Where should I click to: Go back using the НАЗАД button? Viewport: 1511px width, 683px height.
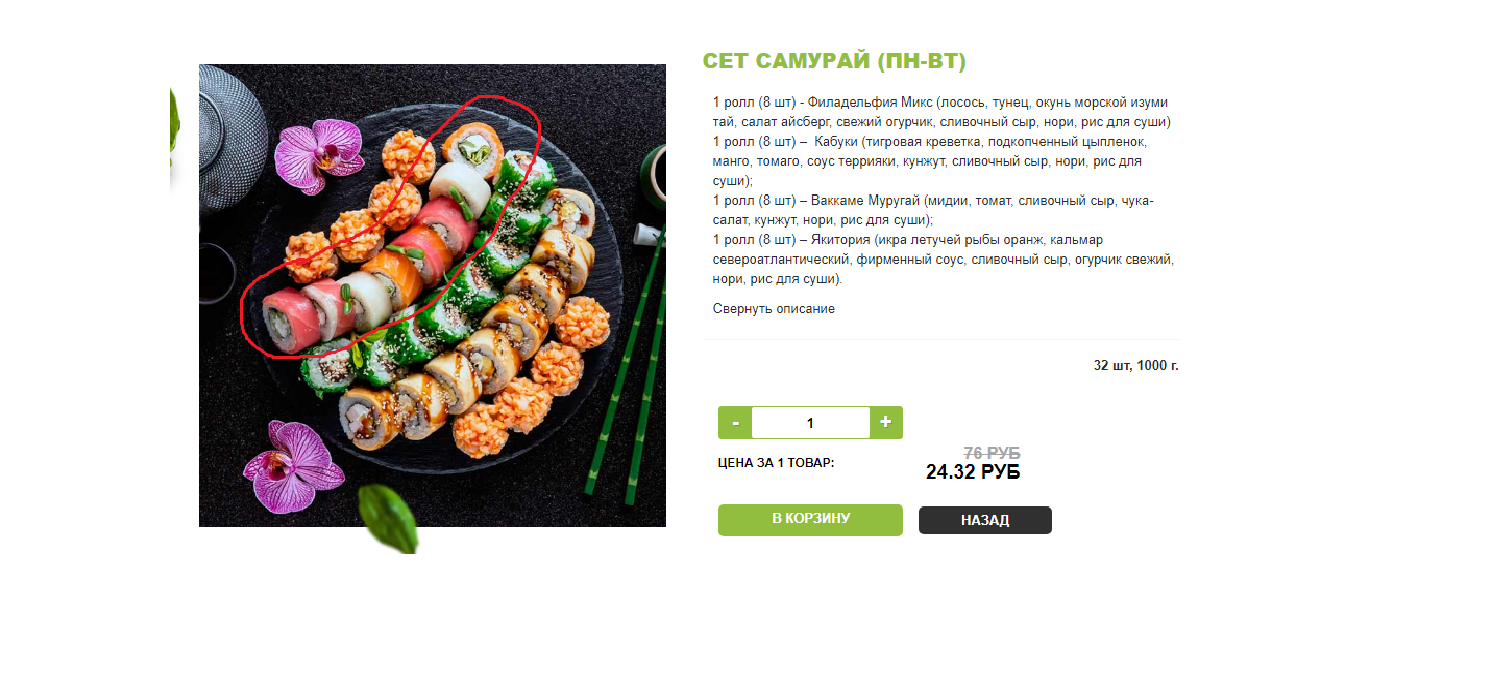pyautogui.click(x=985, y=520)
